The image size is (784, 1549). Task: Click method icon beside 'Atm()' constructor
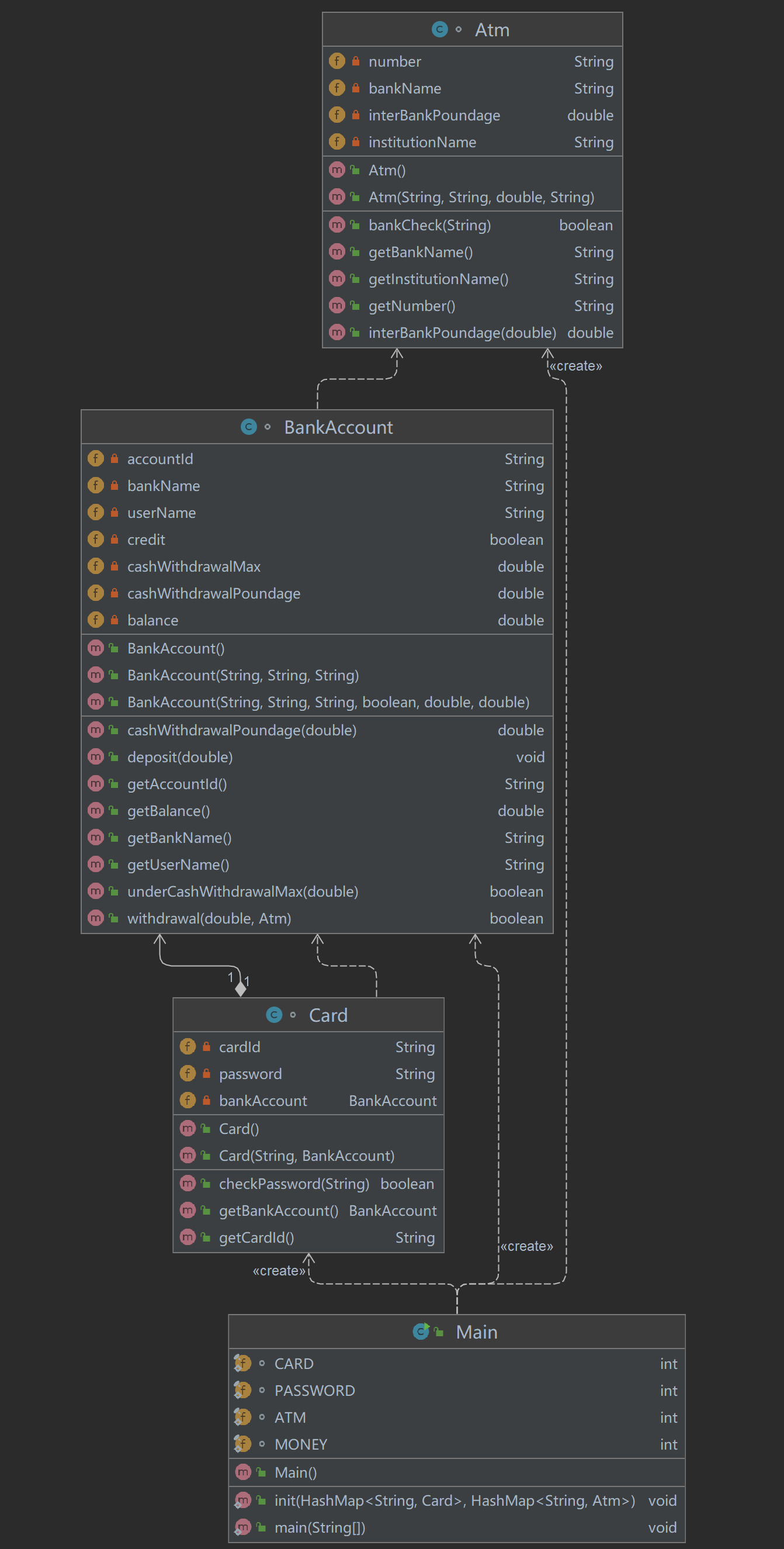coord(337,170)
